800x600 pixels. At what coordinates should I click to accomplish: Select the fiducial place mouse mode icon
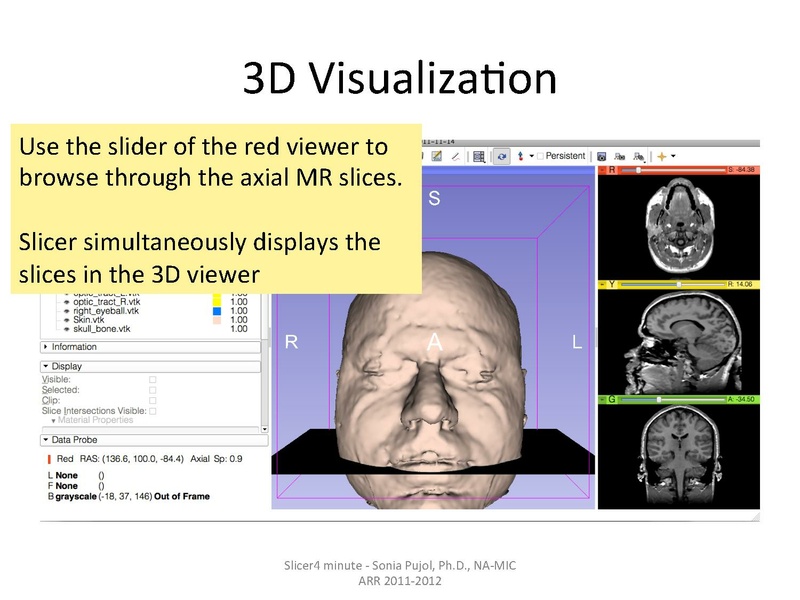point(520,156)
